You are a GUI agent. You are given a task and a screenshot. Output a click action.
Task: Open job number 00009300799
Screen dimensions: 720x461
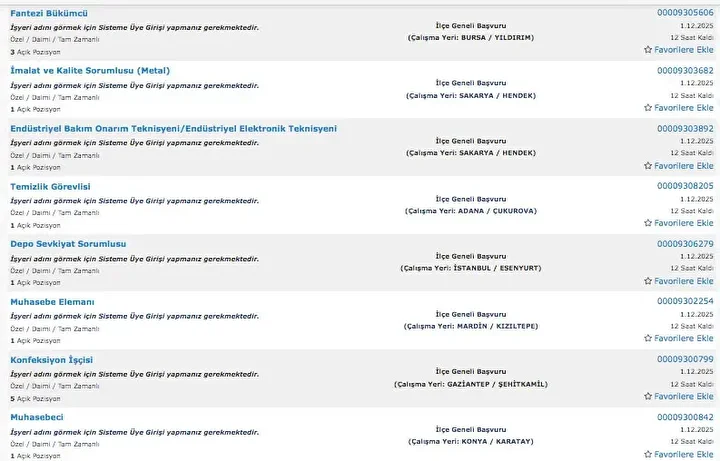[x=685, y=359]
